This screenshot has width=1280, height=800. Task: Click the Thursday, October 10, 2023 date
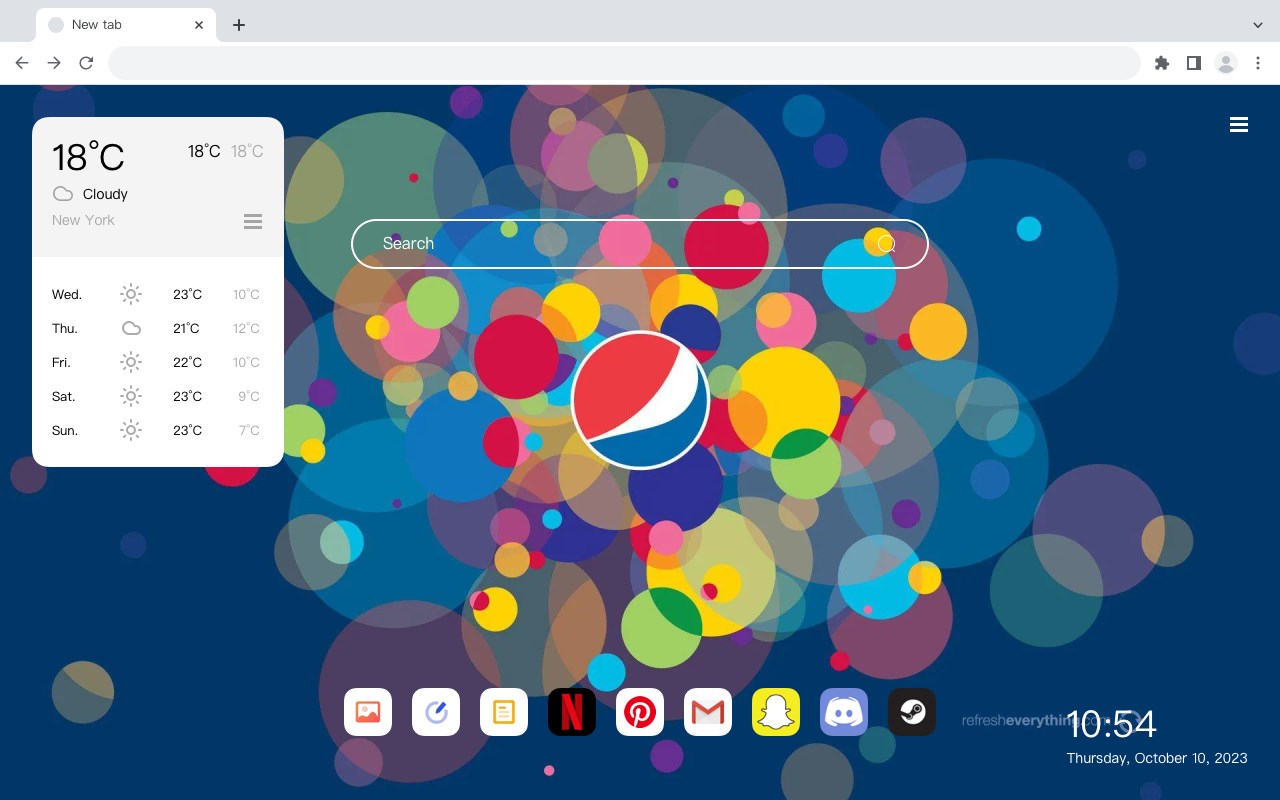1157,758
